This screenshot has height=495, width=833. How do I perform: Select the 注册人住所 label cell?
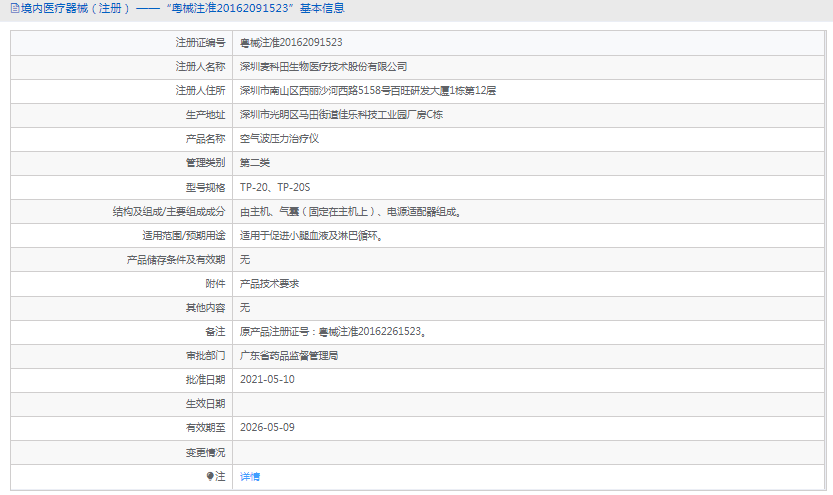point(122,91)
